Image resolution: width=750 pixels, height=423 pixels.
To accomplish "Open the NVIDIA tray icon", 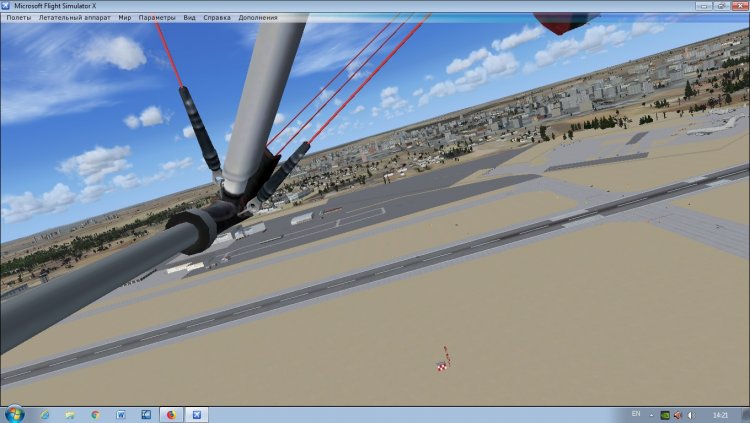I will [665, 414].
